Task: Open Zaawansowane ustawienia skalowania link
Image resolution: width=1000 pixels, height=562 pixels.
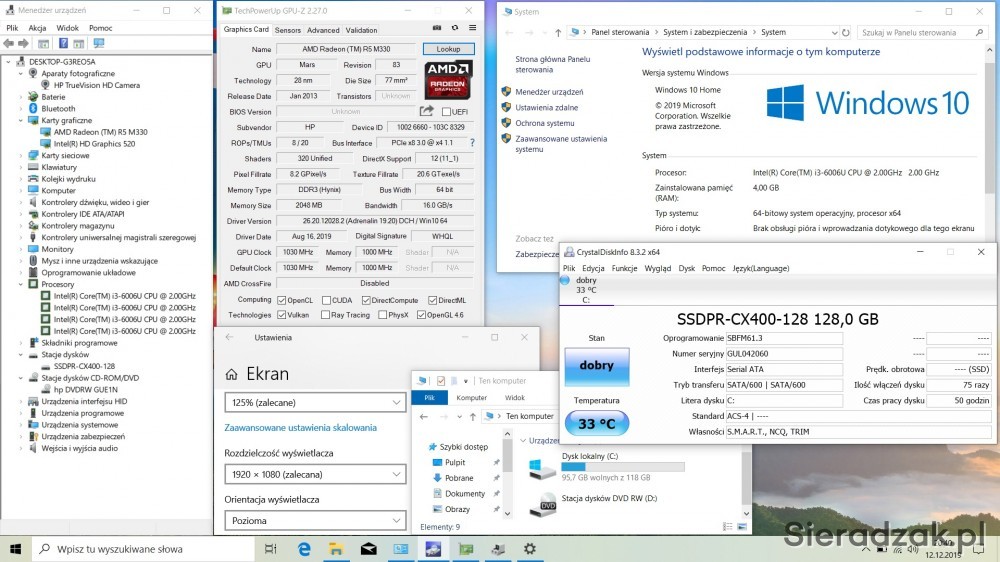Action: pyautogui.click(x=300, y=428)
